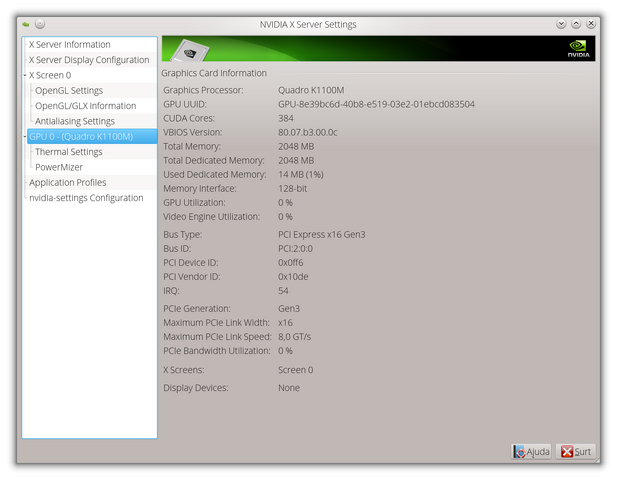The height and width of the screenshot is (480, 617).
Task: Click the Graphics Processor label
Action: [x=203, y=90]
